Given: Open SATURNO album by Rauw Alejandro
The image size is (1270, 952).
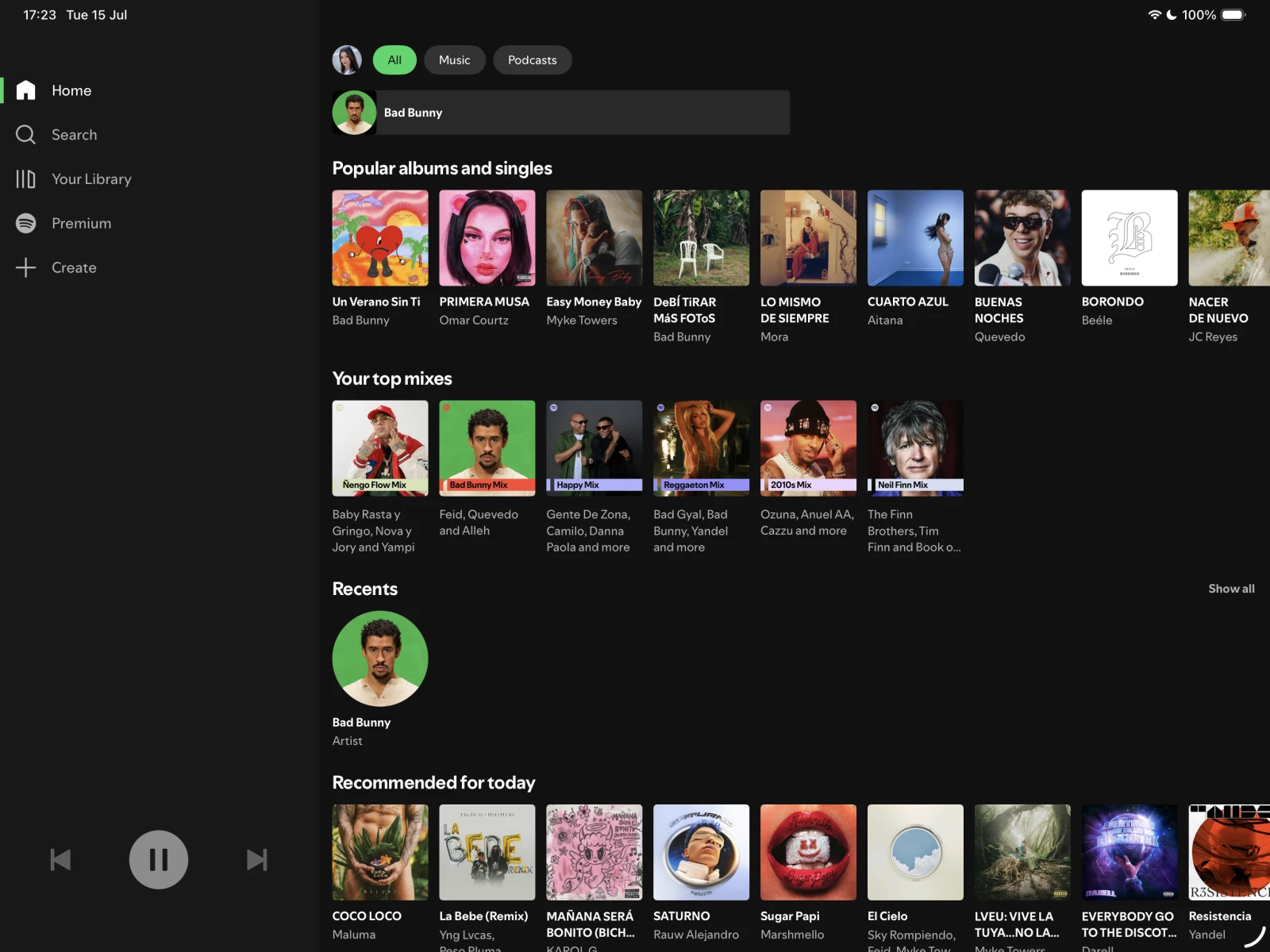Looking at the screenshot, I should pos(701,853).
